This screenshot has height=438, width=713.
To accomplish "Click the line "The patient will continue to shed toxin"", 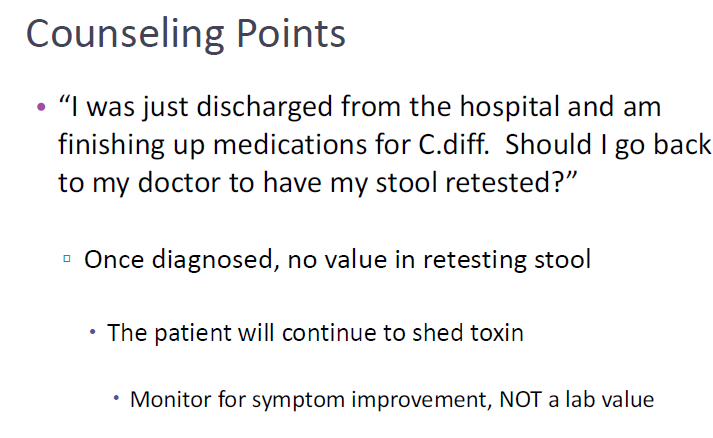I will (x=315, y=332).
